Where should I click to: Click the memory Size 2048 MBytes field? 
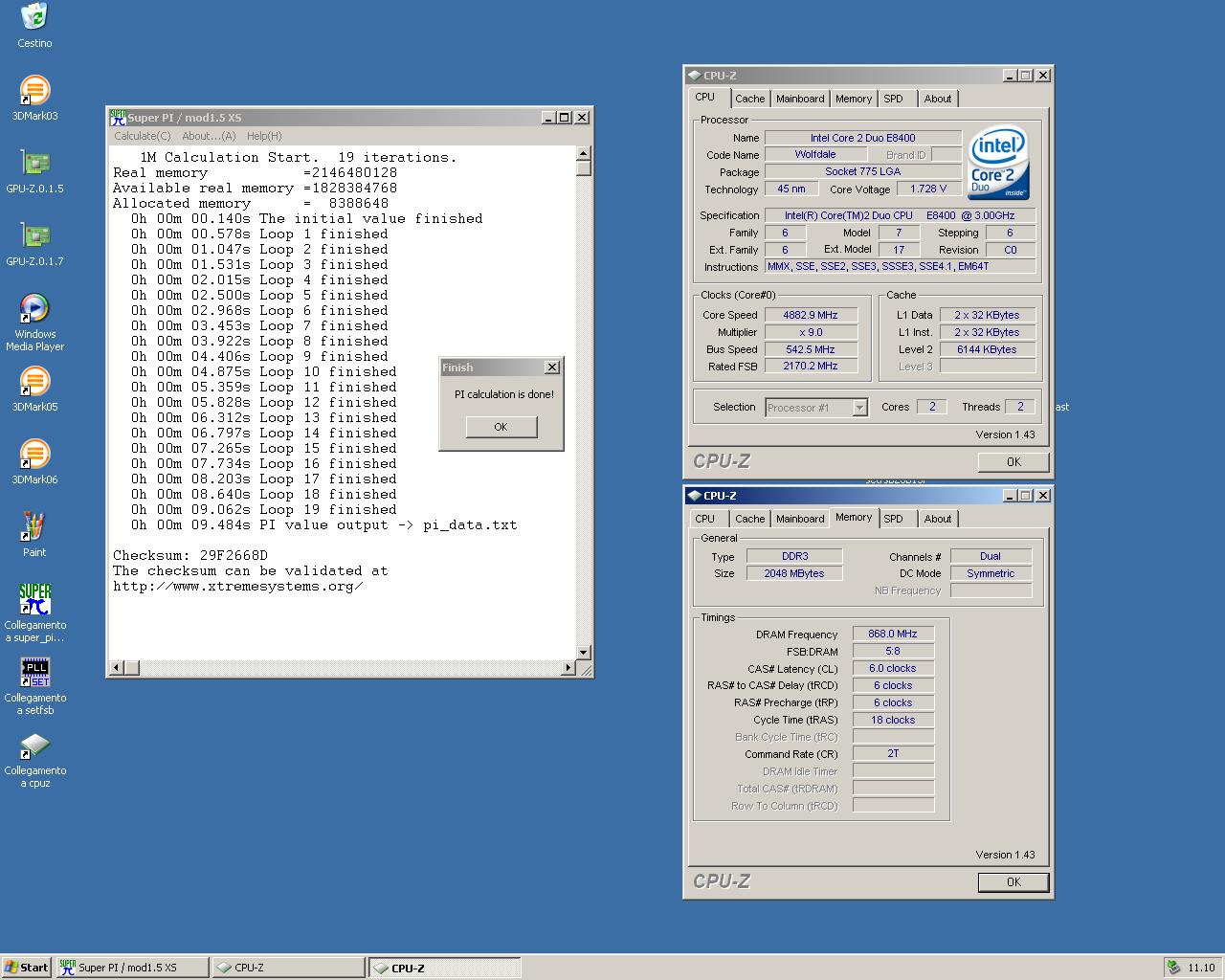pyautogui.click(x=794, y=573)
